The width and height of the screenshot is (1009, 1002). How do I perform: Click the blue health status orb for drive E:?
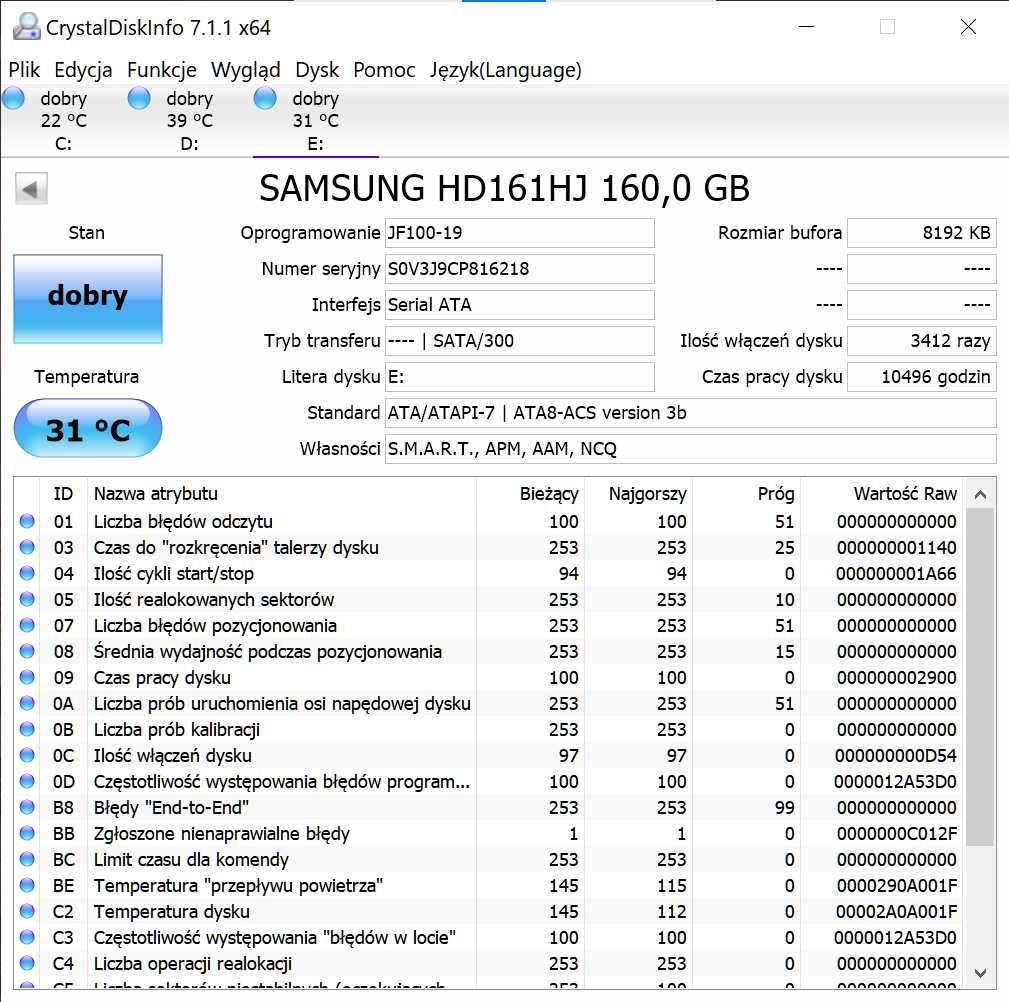tap(265, 98)
